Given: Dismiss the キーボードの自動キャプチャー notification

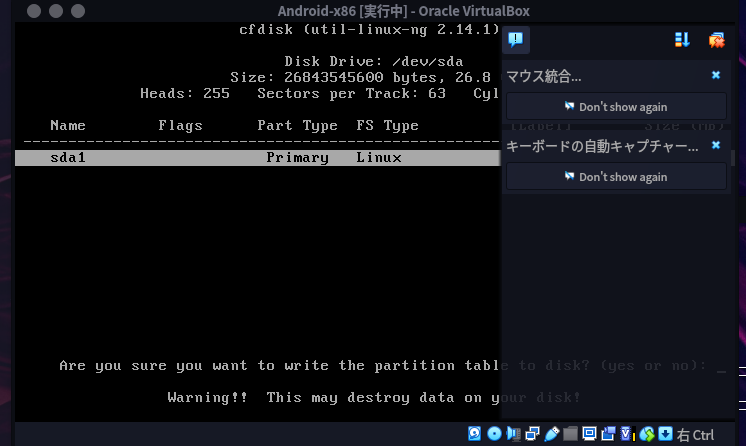Looking at the screenshot, I should [x=716, y=146].
